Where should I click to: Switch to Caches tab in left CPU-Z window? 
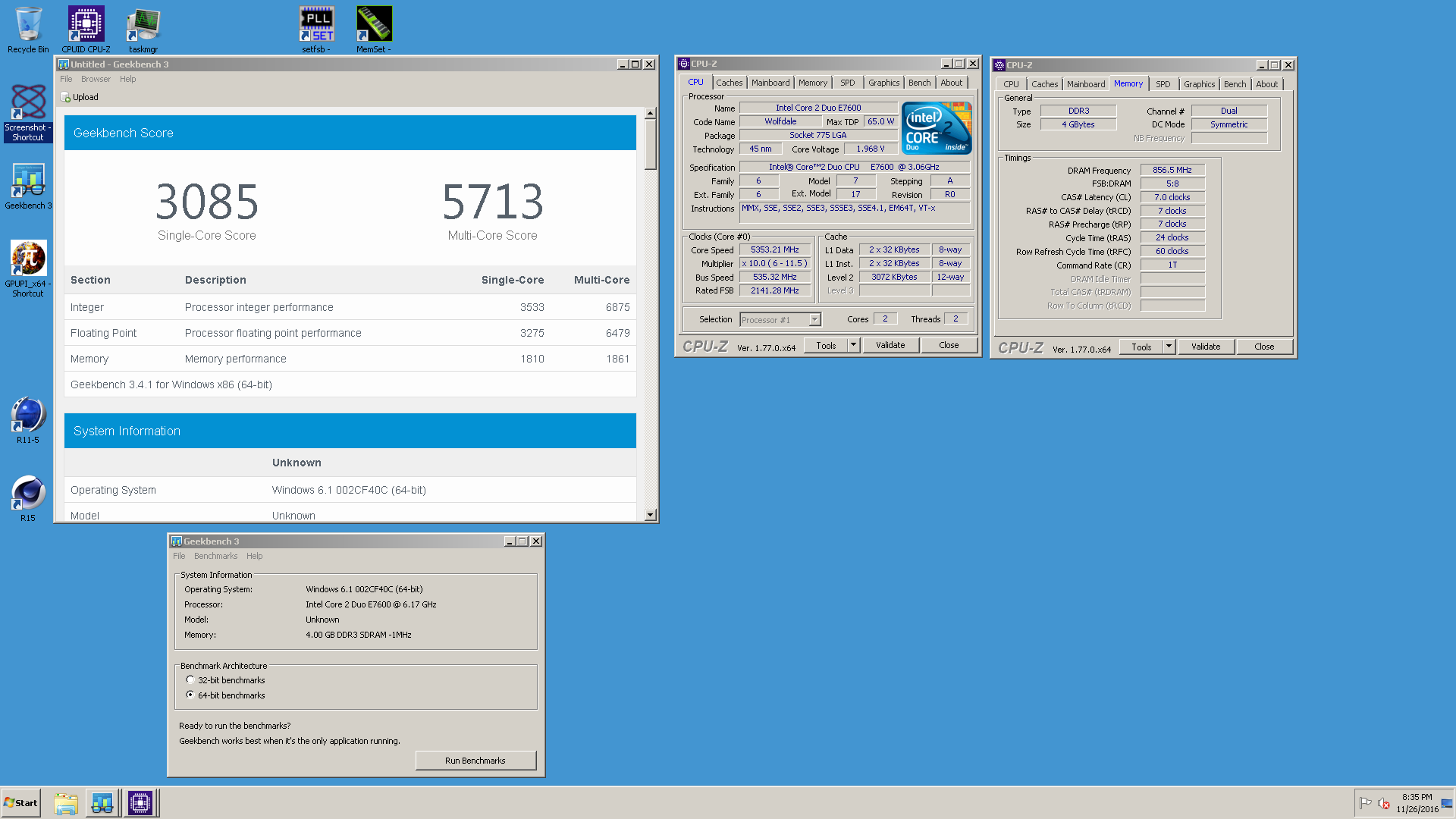coord(729,83)
